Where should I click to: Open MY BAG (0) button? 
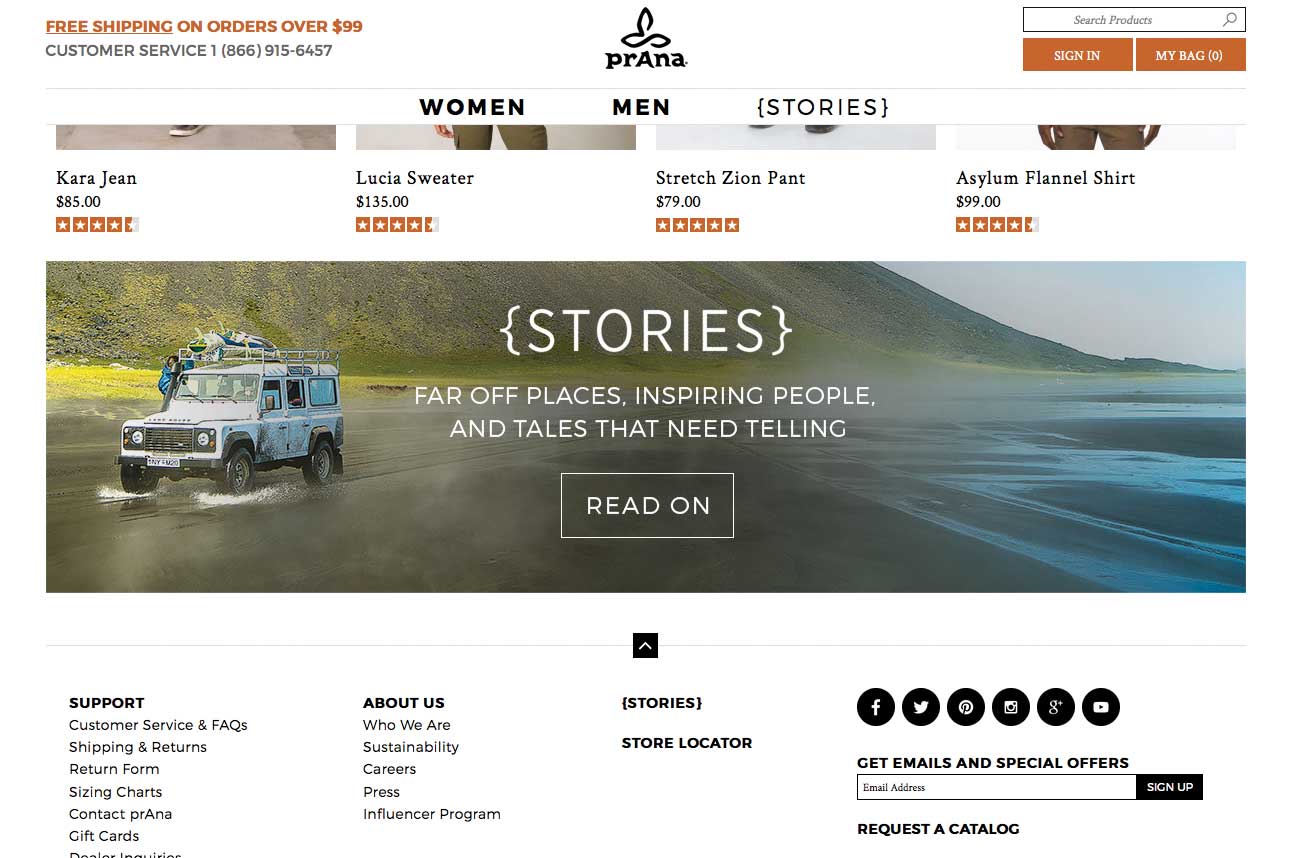[1190, 55]
